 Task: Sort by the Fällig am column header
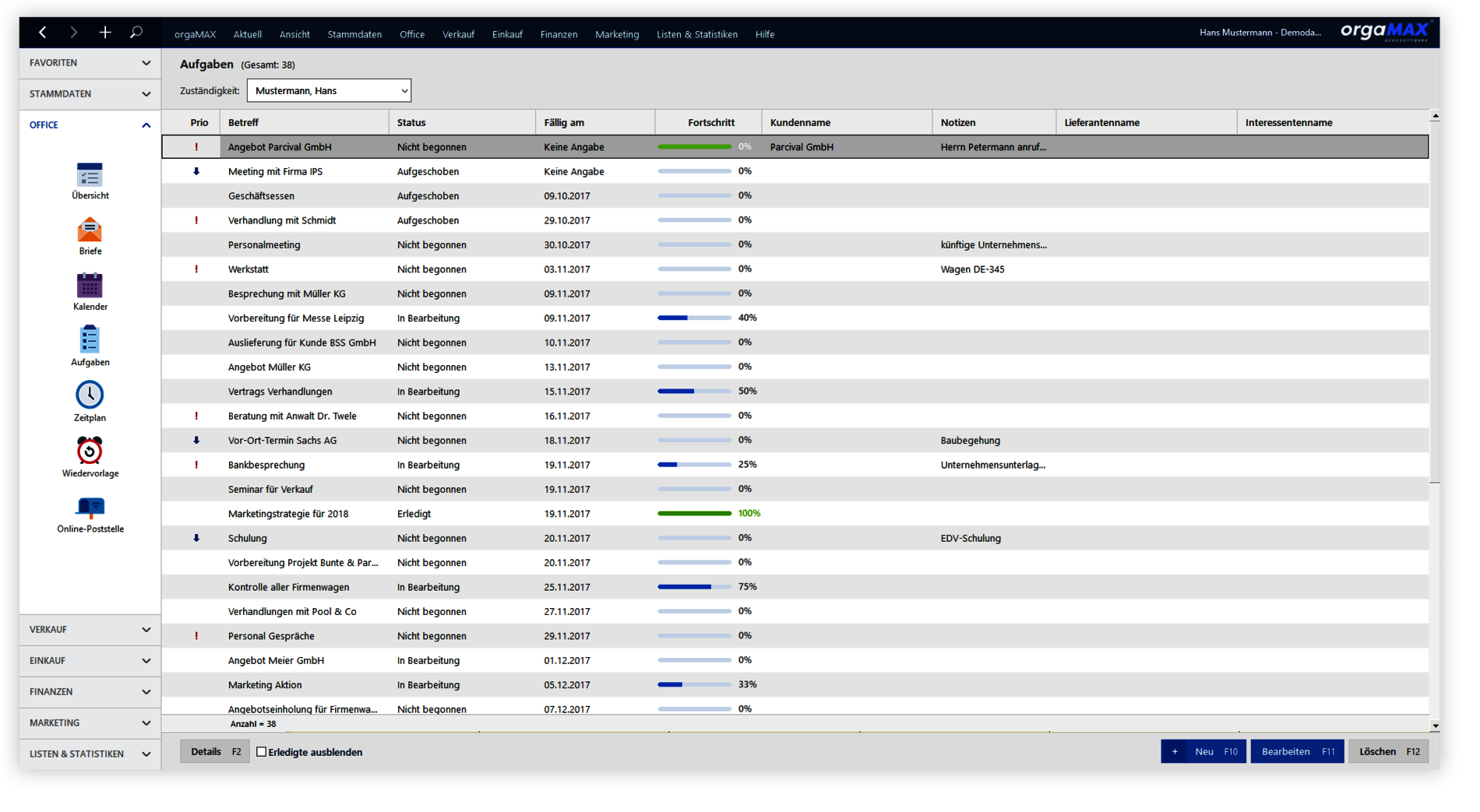pyautogui.click(x=595, y=123)
